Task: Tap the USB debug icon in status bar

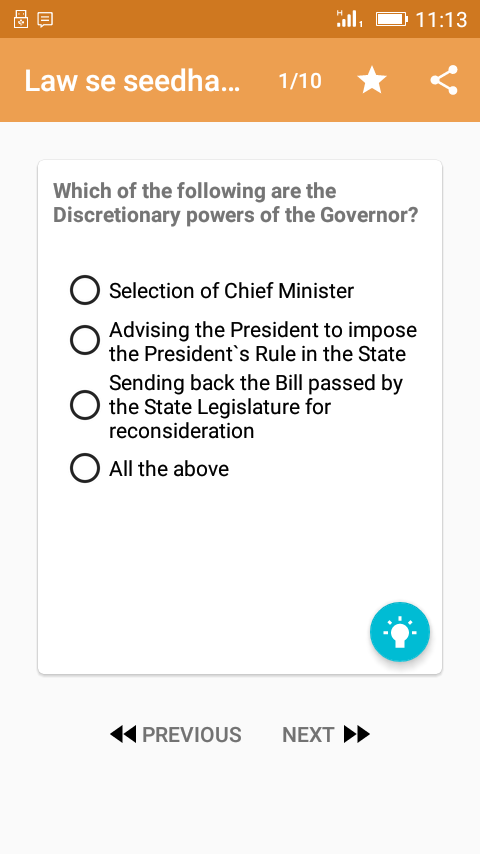Action: (x=21, y=19)
